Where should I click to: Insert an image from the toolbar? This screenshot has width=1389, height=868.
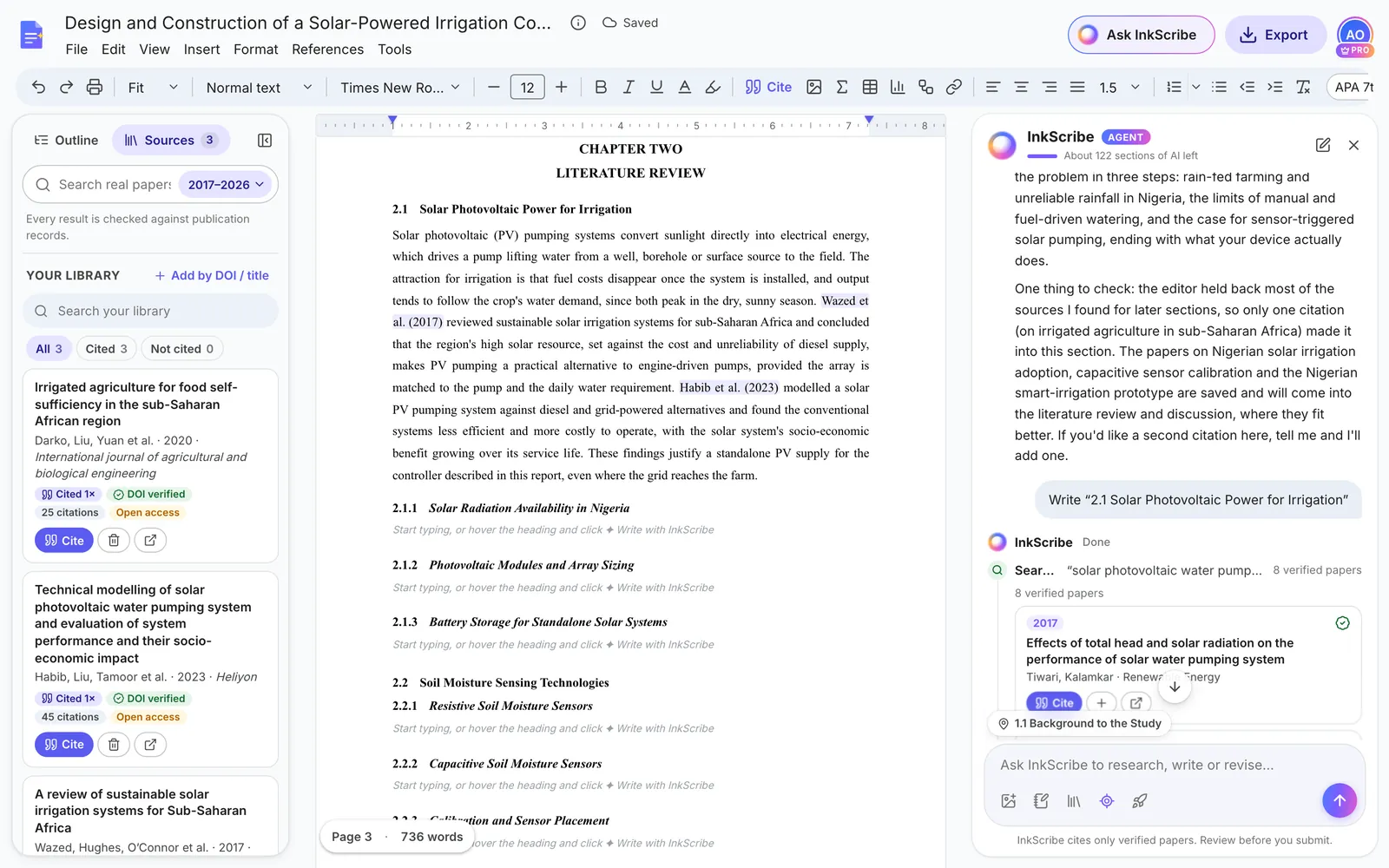coord(814,87)
